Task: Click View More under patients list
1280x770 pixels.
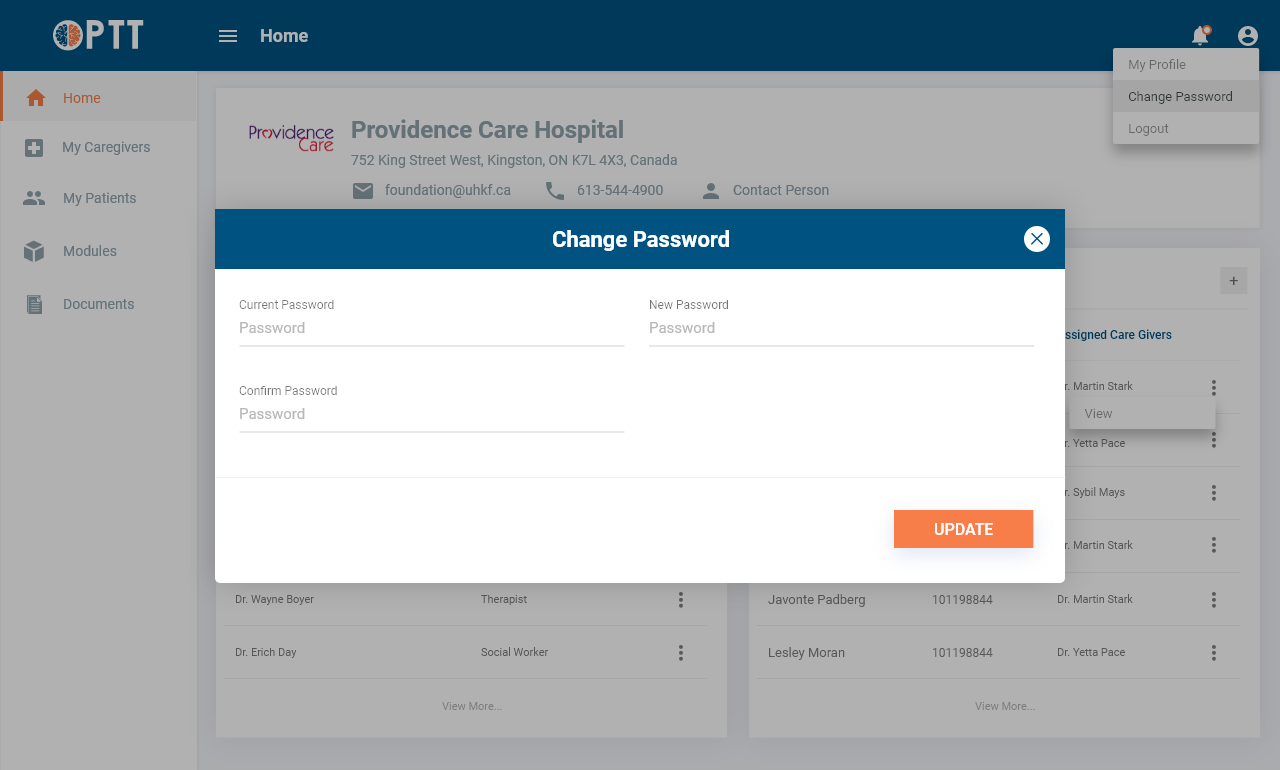Action: point(1004,706)
